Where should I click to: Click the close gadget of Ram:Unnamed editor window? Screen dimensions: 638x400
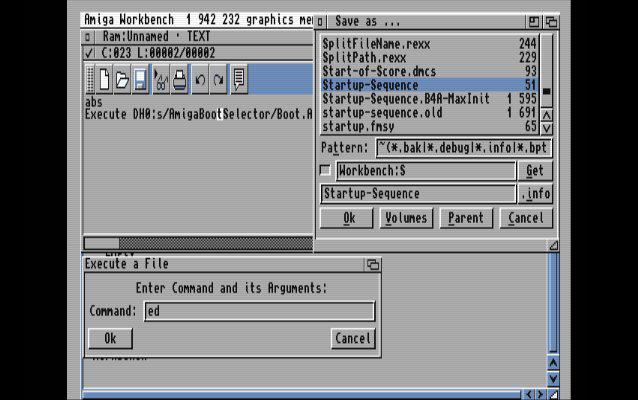click(x=87, y=37)
